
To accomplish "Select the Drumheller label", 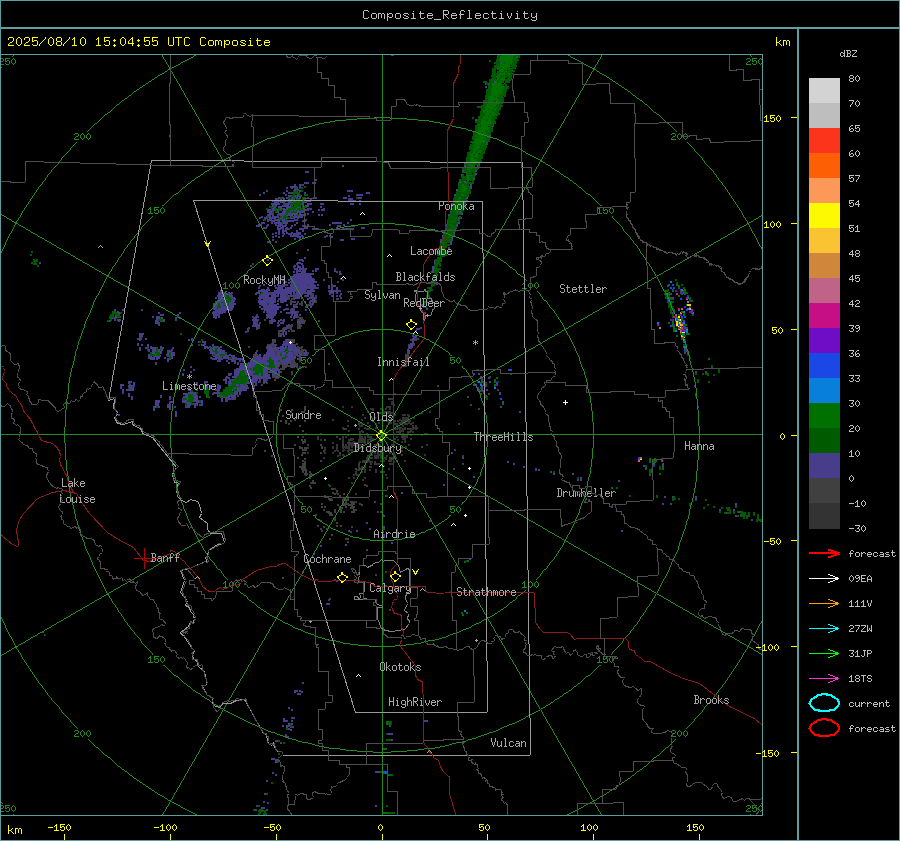I will (586, 493).
